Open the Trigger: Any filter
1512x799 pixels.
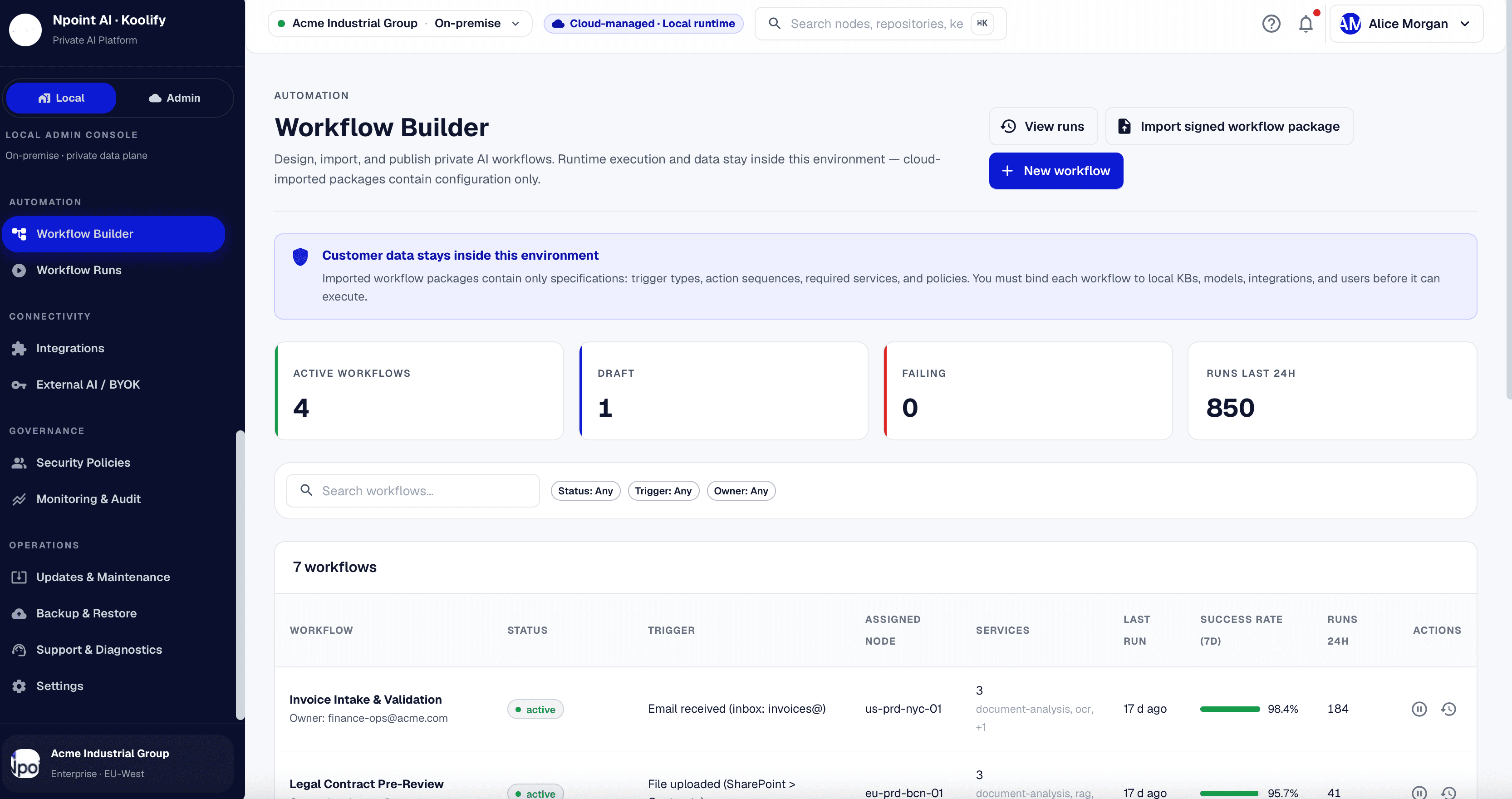tap(663, 491)
